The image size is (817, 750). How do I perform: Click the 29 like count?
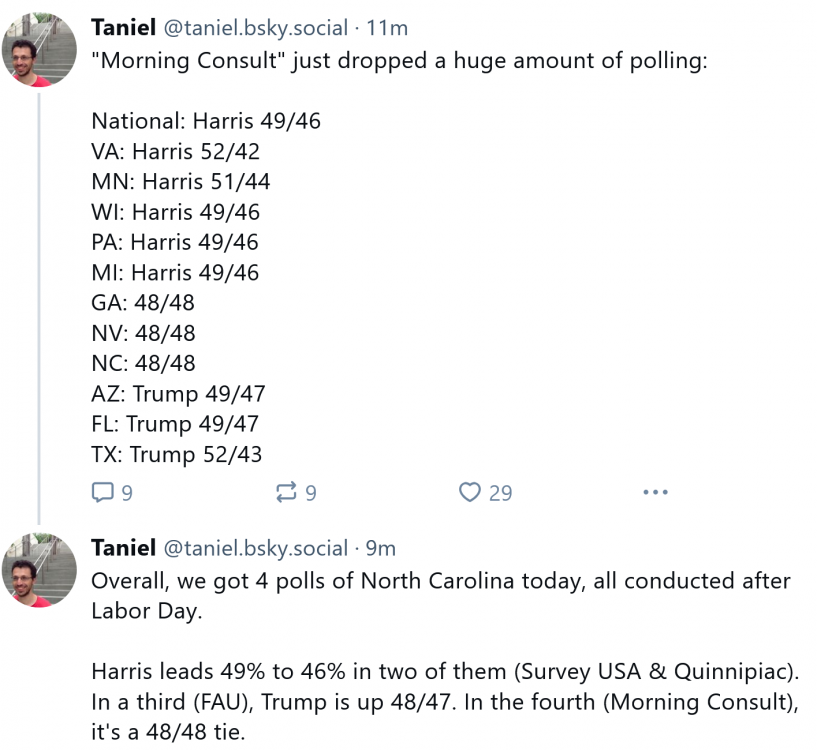click(x=500, y=492)
